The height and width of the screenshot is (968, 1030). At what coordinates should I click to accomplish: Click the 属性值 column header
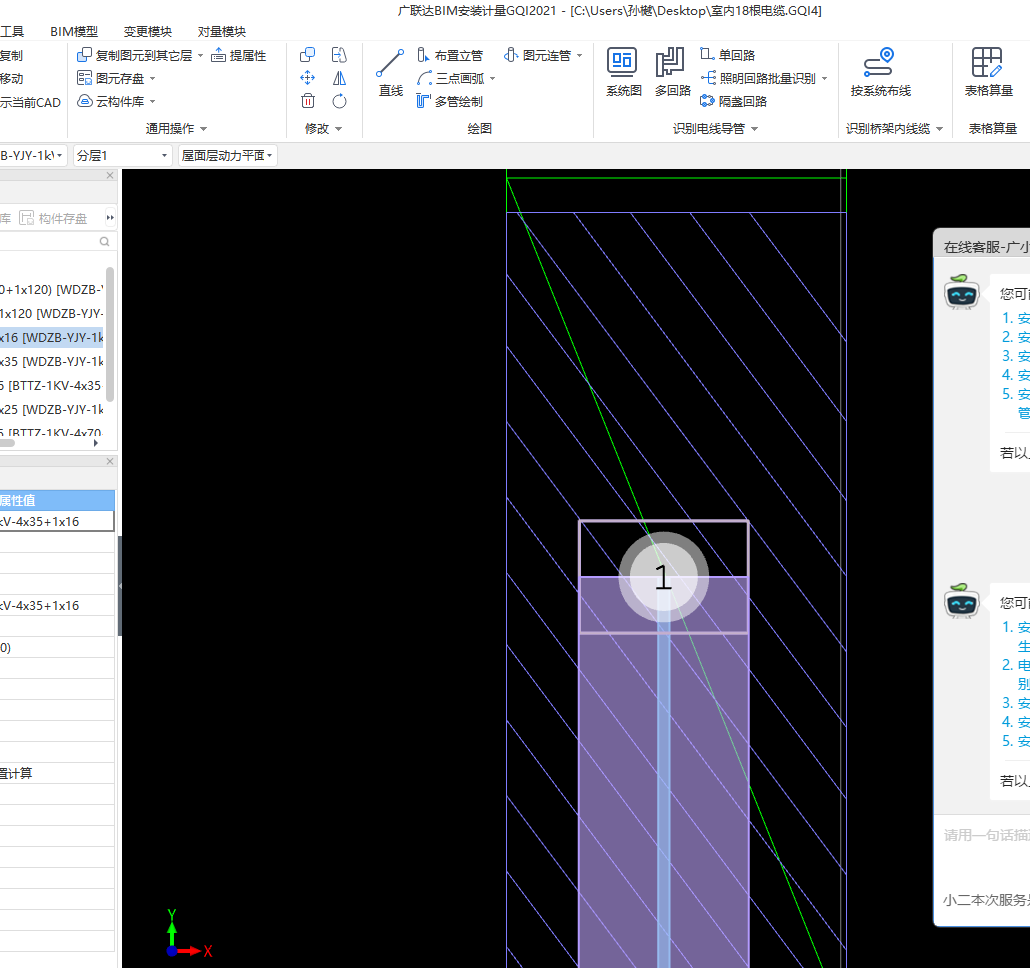point(57,500)
